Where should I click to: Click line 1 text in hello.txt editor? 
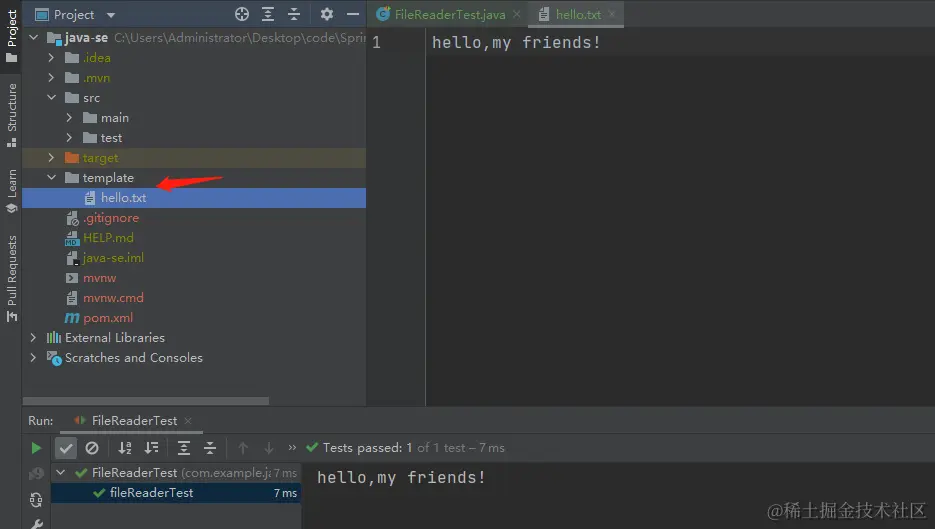516,42
